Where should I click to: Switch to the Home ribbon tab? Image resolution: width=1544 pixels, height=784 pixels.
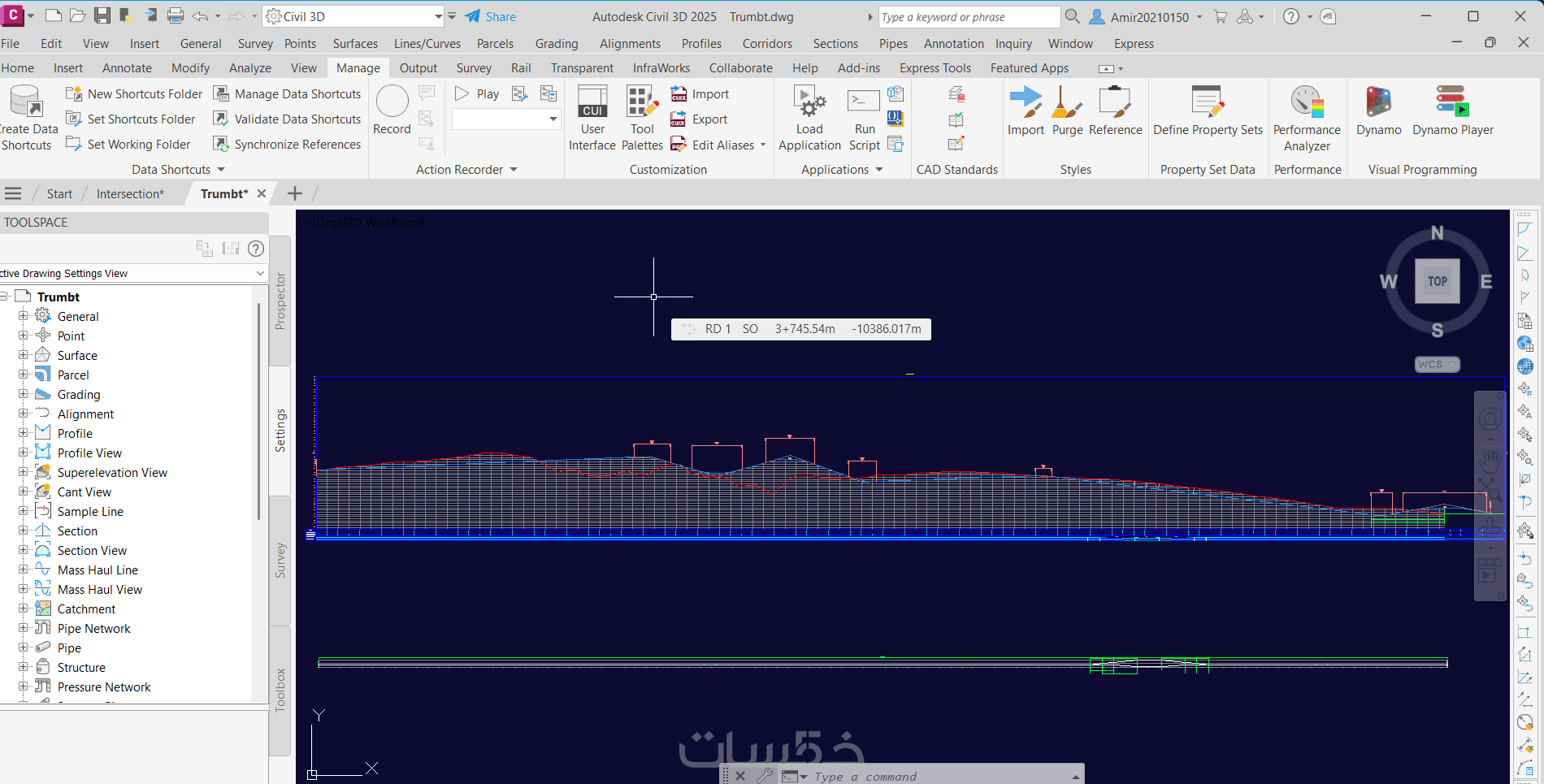(x=18, y=68)
